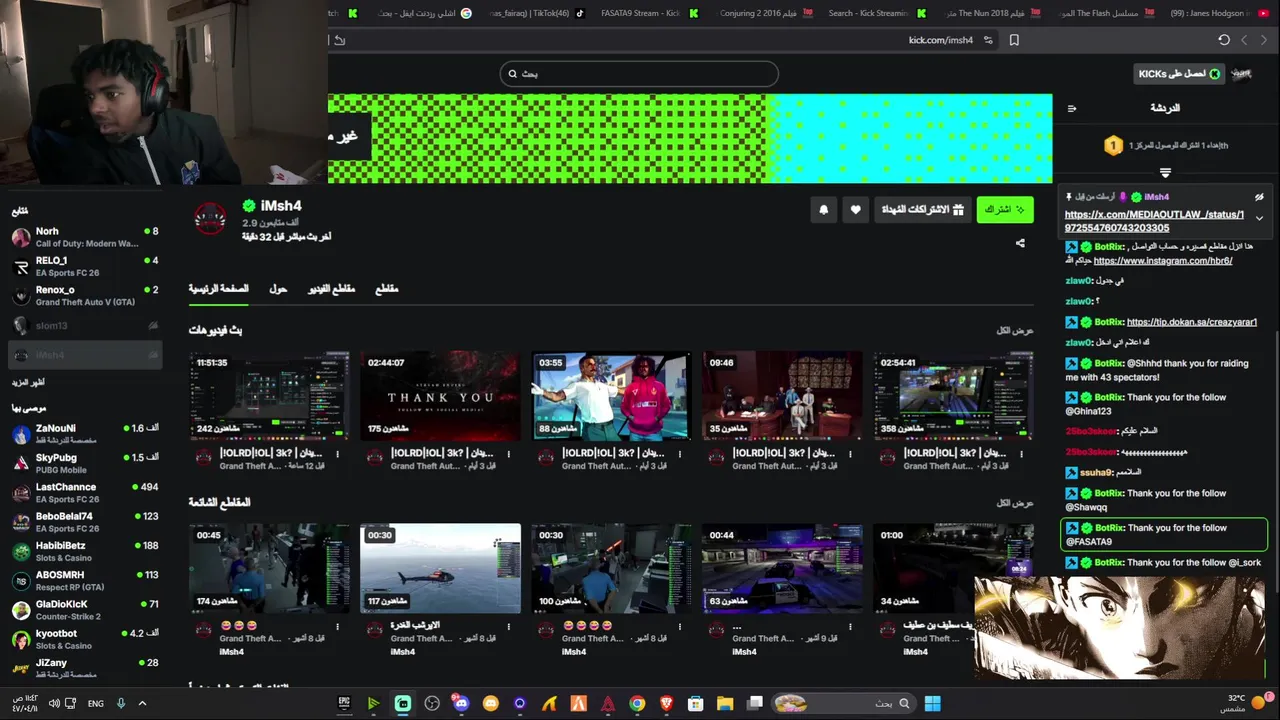Hide the pinned message eye icon
Viewport: 1280px width, 720px height.
(1259, 197)
